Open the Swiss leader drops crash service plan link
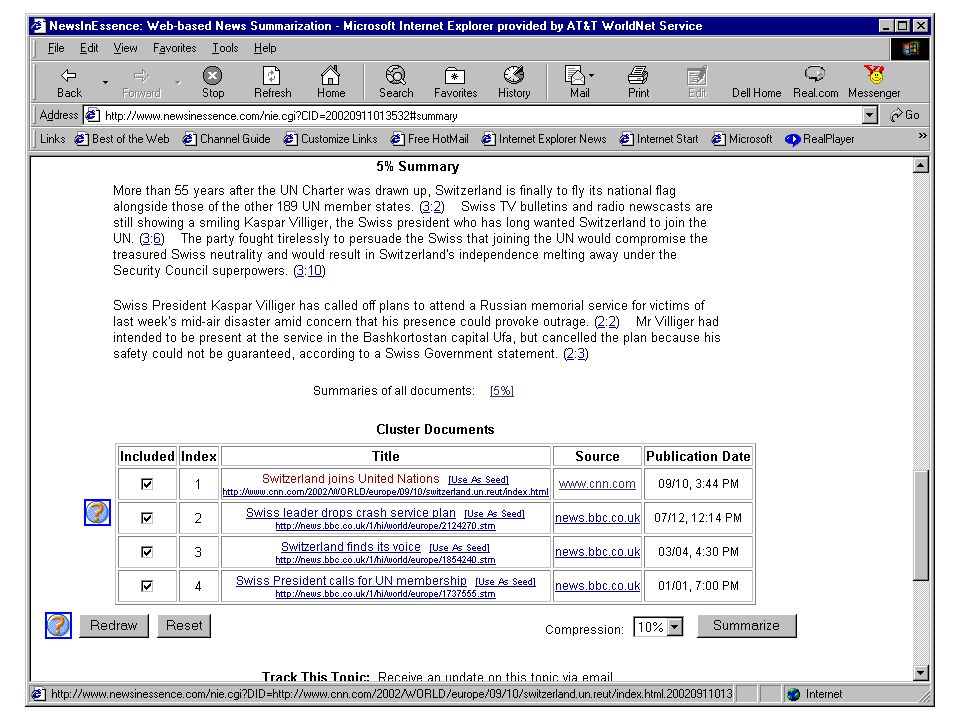 (351, 512)
